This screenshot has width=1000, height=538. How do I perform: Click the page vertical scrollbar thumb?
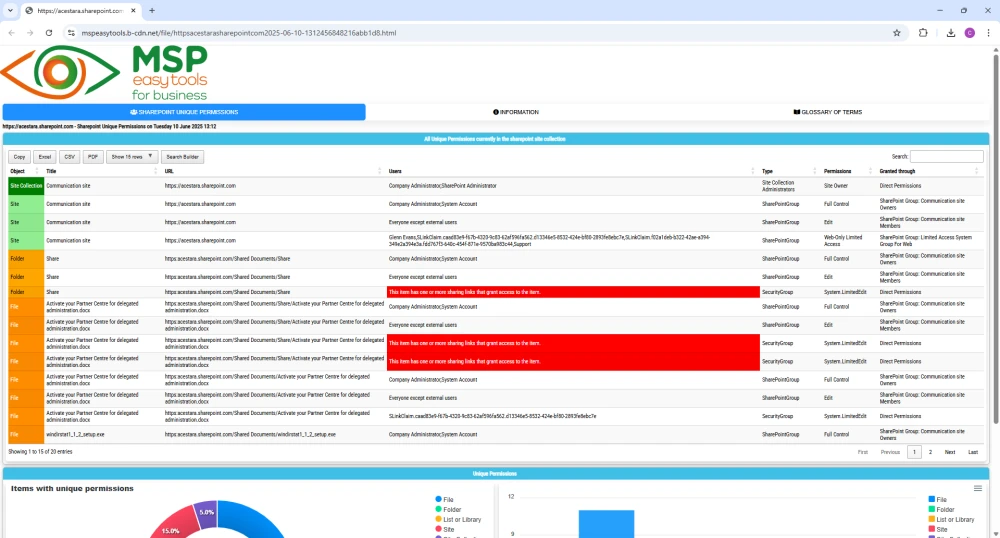(996, 239)
